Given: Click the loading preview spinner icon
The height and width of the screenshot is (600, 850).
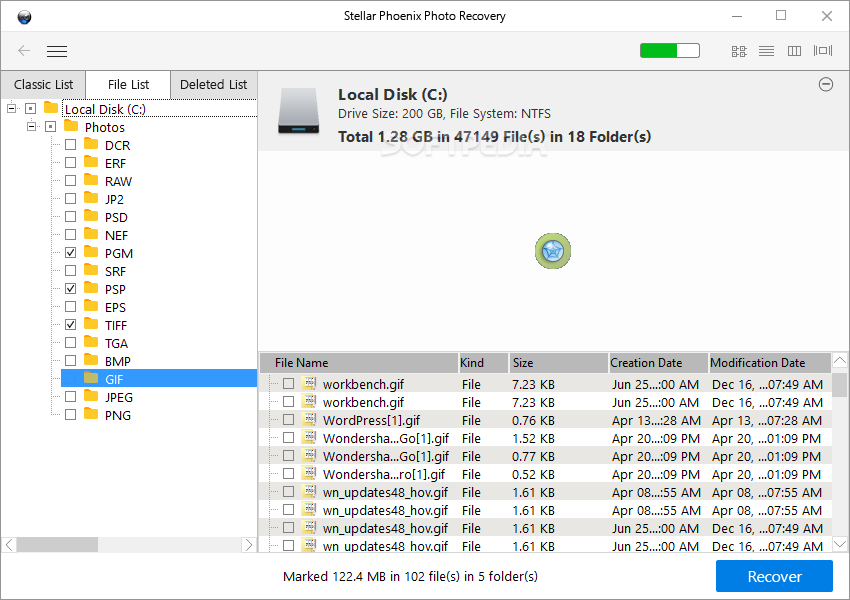Looking at the screenshot, I should point(553,251).
